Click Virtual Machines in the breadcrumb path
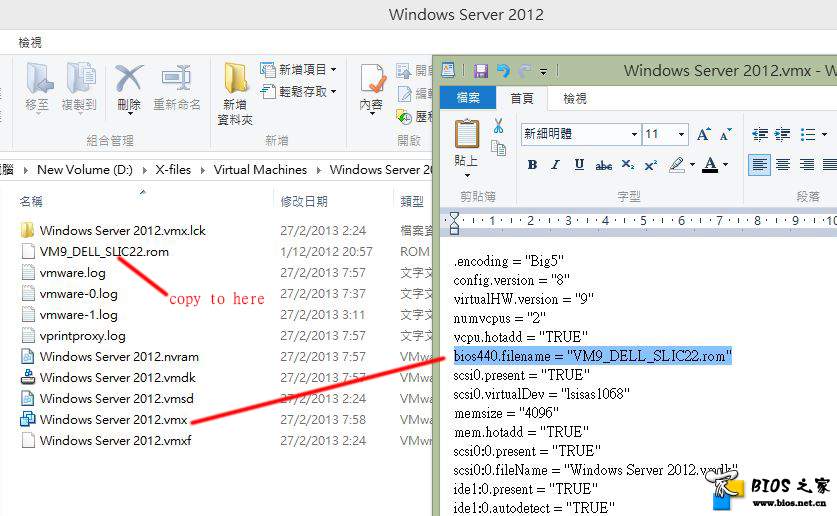The height and width of the screenshot is (516, 837). (260, 170)
